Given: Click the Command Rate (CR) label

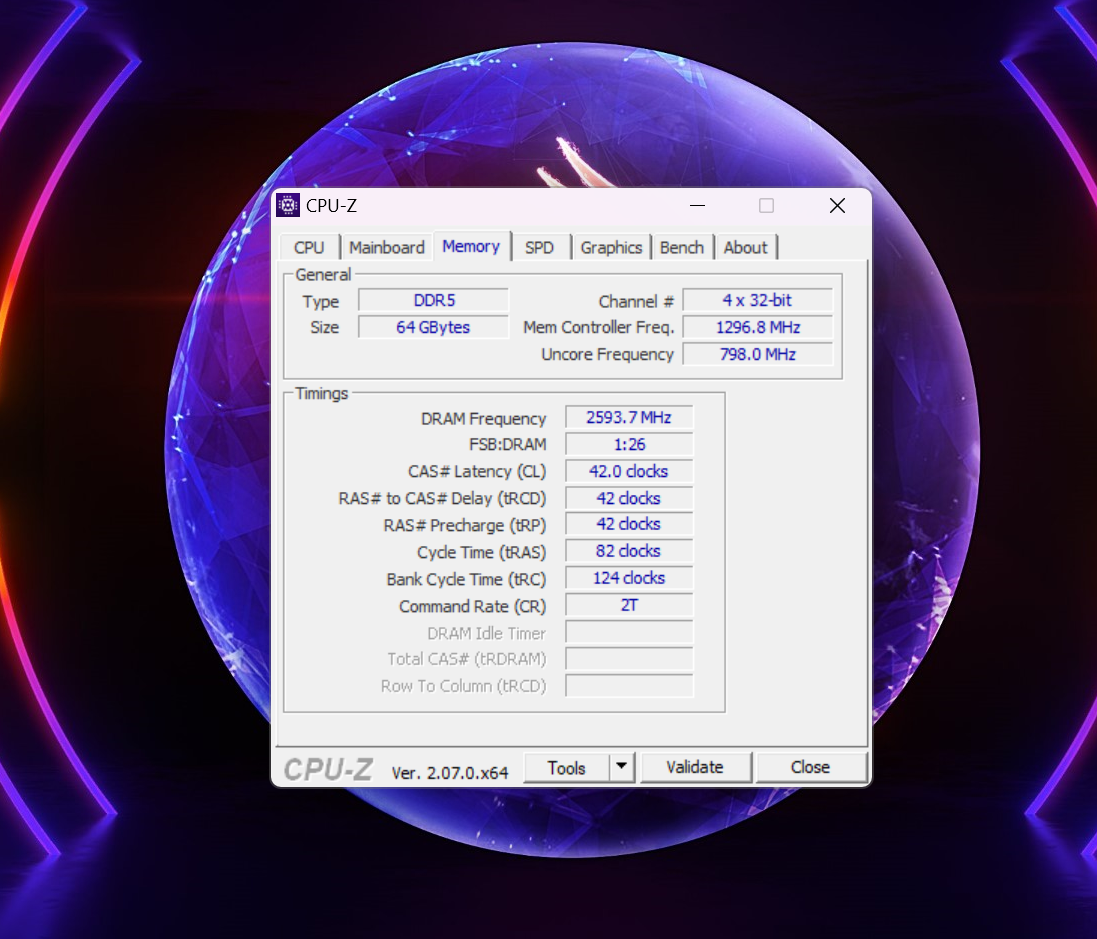Looking at the screenshot, I should (473, 607).
